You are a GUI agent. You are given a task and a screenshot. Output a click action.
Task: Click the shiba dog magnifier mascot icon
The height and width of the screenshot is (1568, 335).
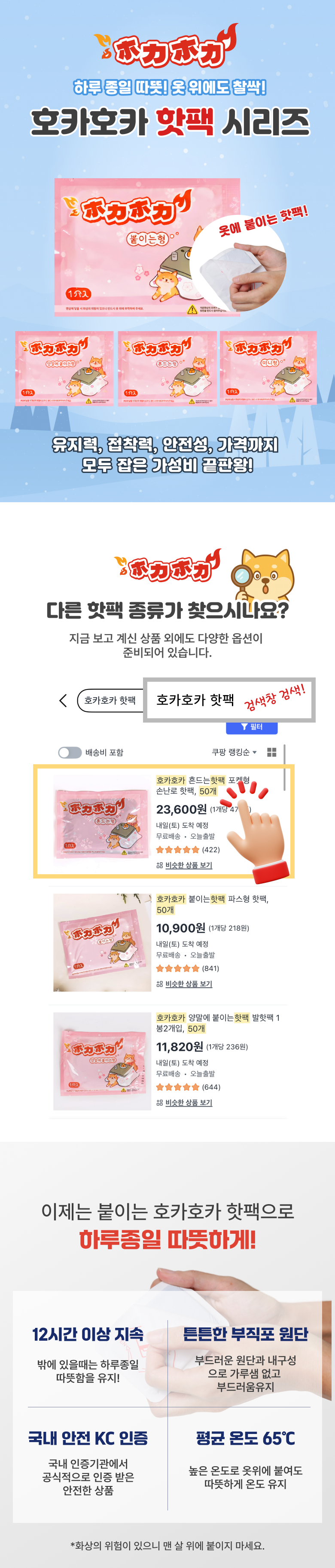point(263,575)
